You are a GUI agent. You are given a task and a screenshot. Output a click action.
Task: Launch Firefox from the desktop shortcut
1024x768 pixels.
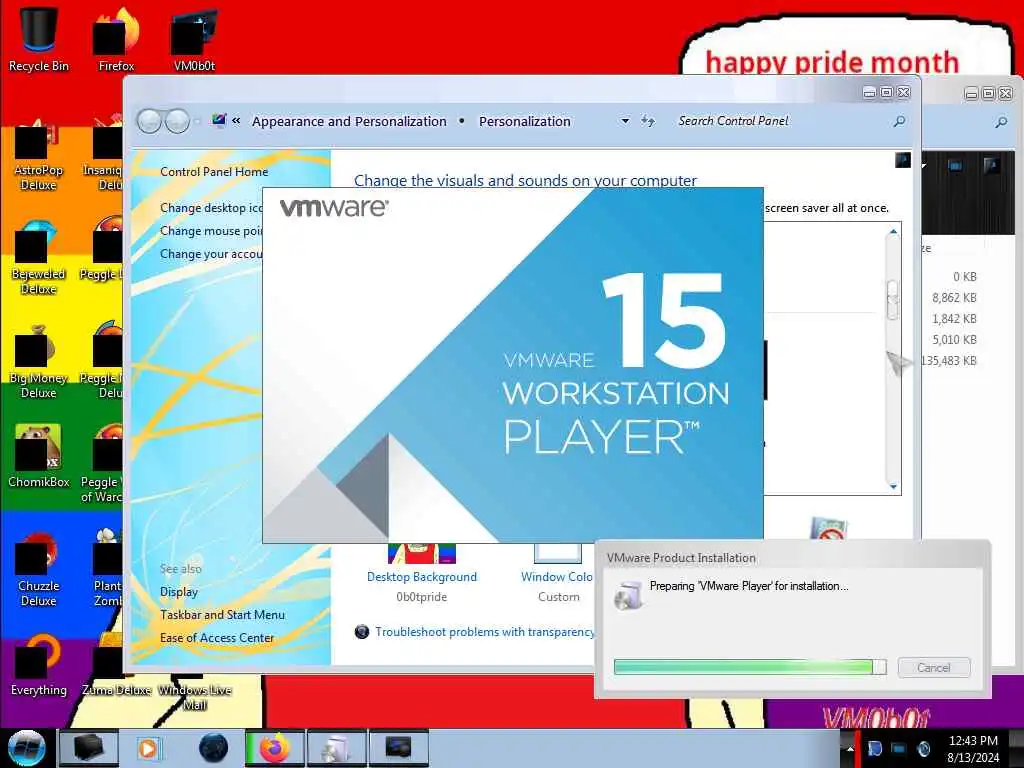(116, 39)
